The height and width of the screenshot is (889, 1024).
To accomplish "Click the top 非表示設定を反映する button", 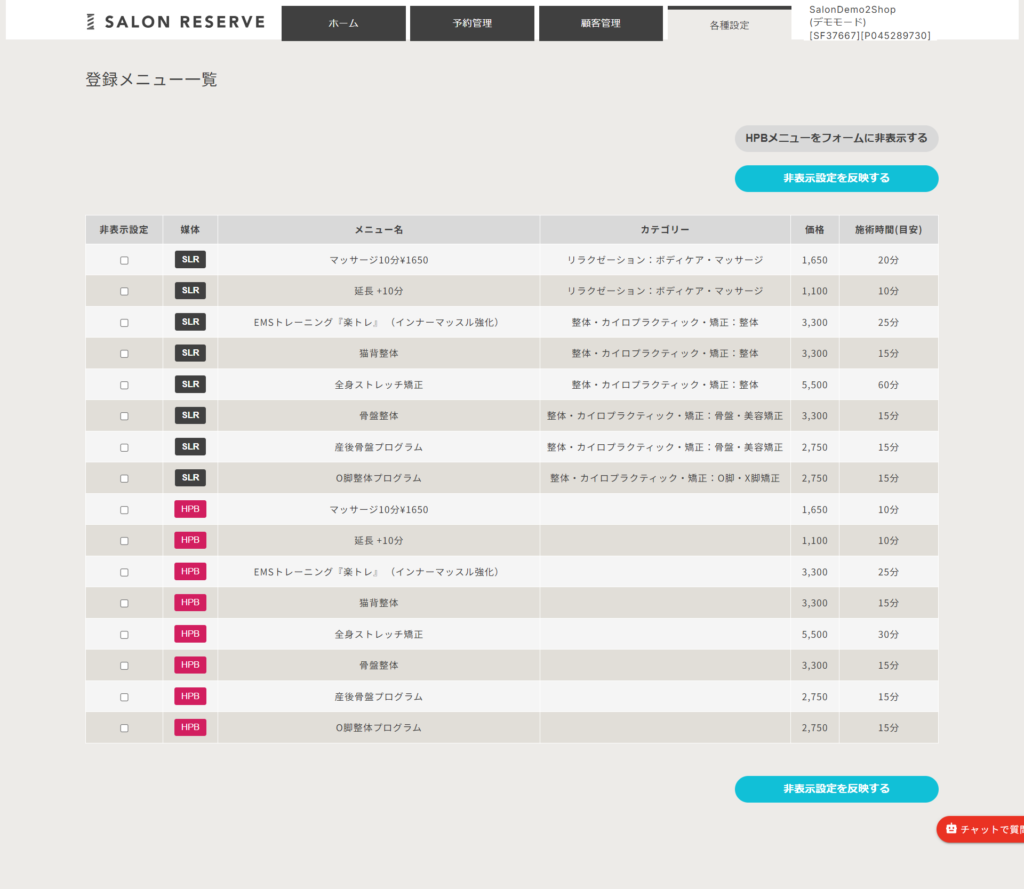I will coord(836,178).
